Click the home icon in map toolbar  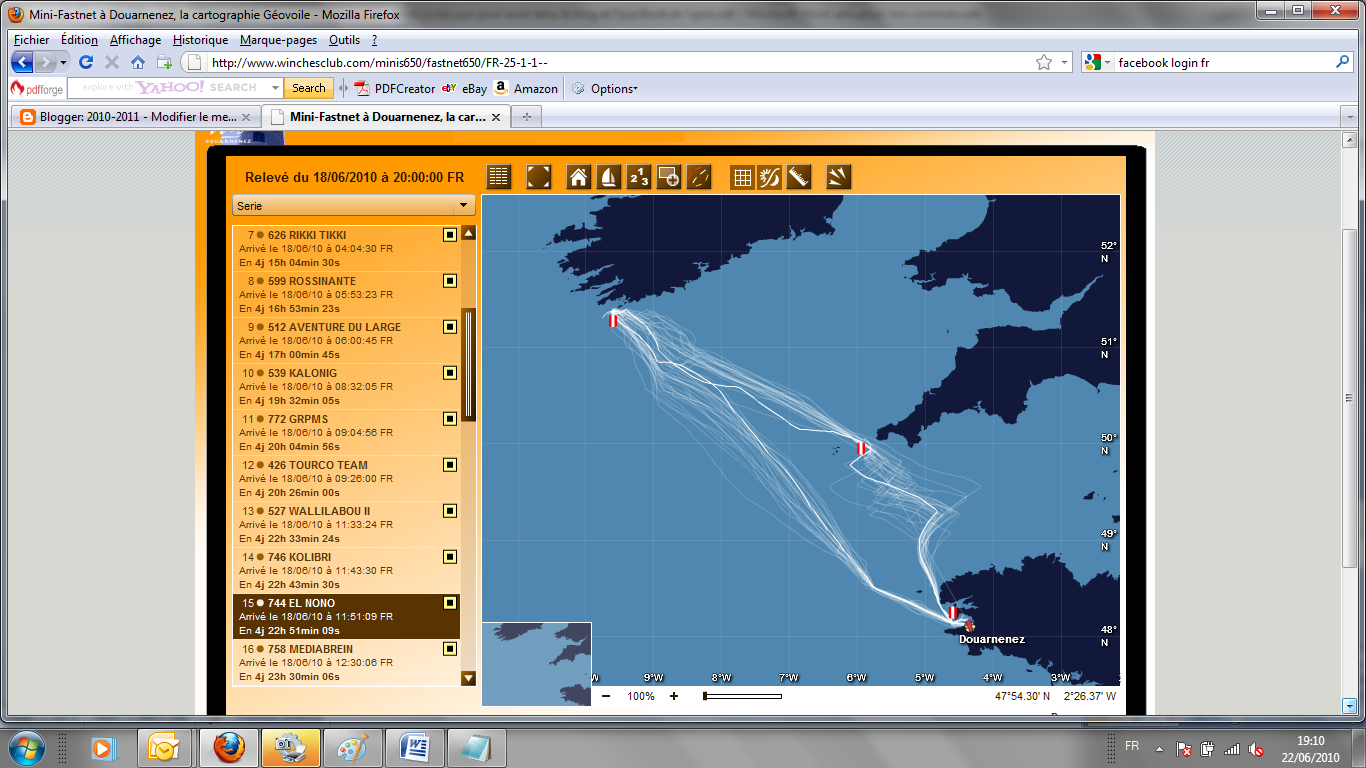[x=578, y=177]
